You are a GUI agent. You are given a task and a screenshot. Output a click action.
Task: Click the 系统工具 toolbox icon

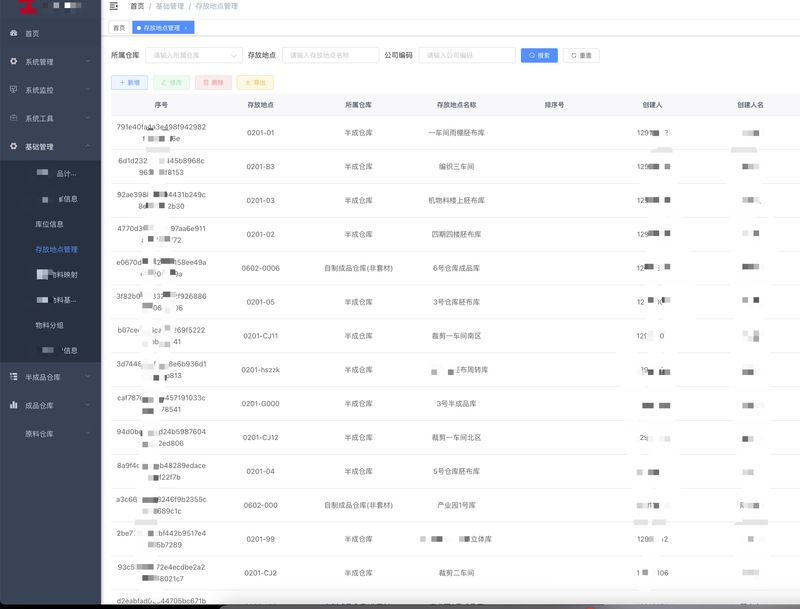14,118
